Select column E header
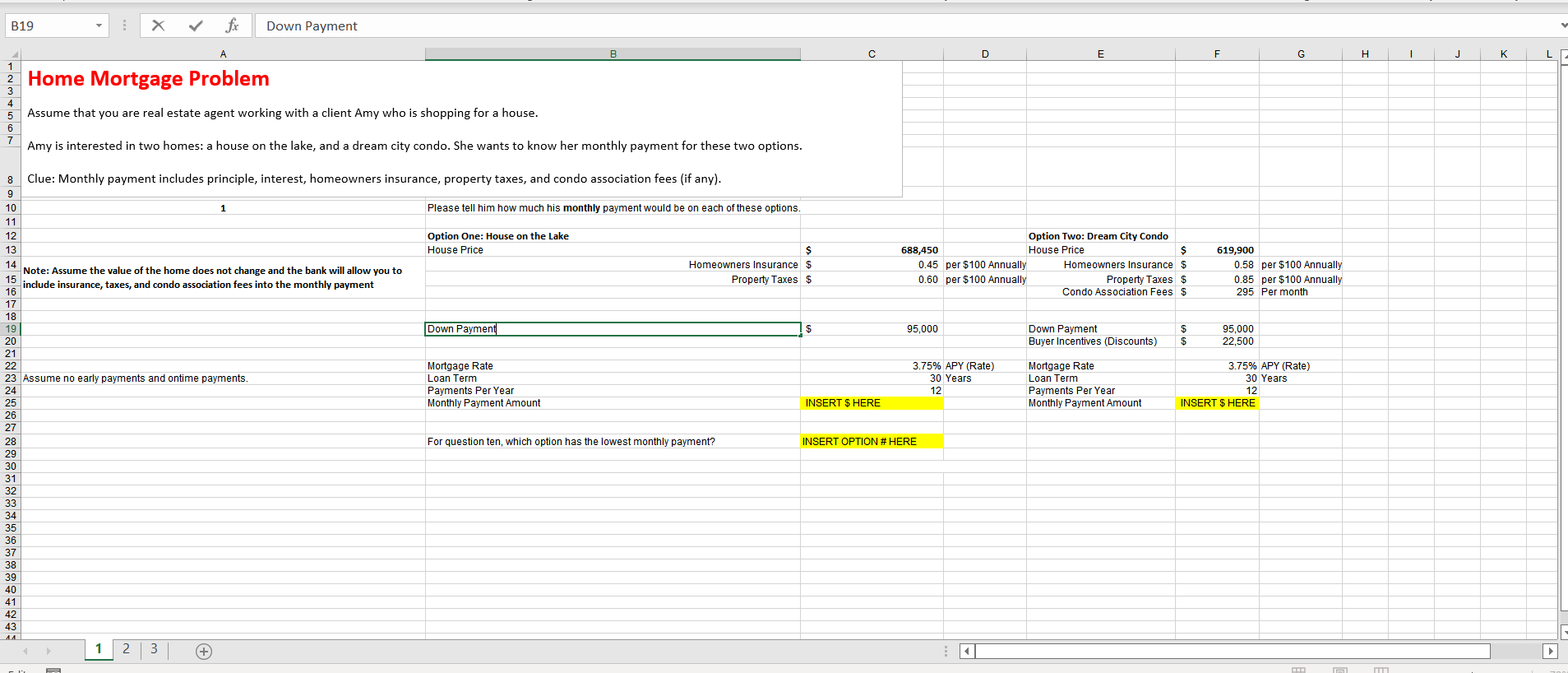Viewport: 1568px width, 673px height. point(1101,54)
